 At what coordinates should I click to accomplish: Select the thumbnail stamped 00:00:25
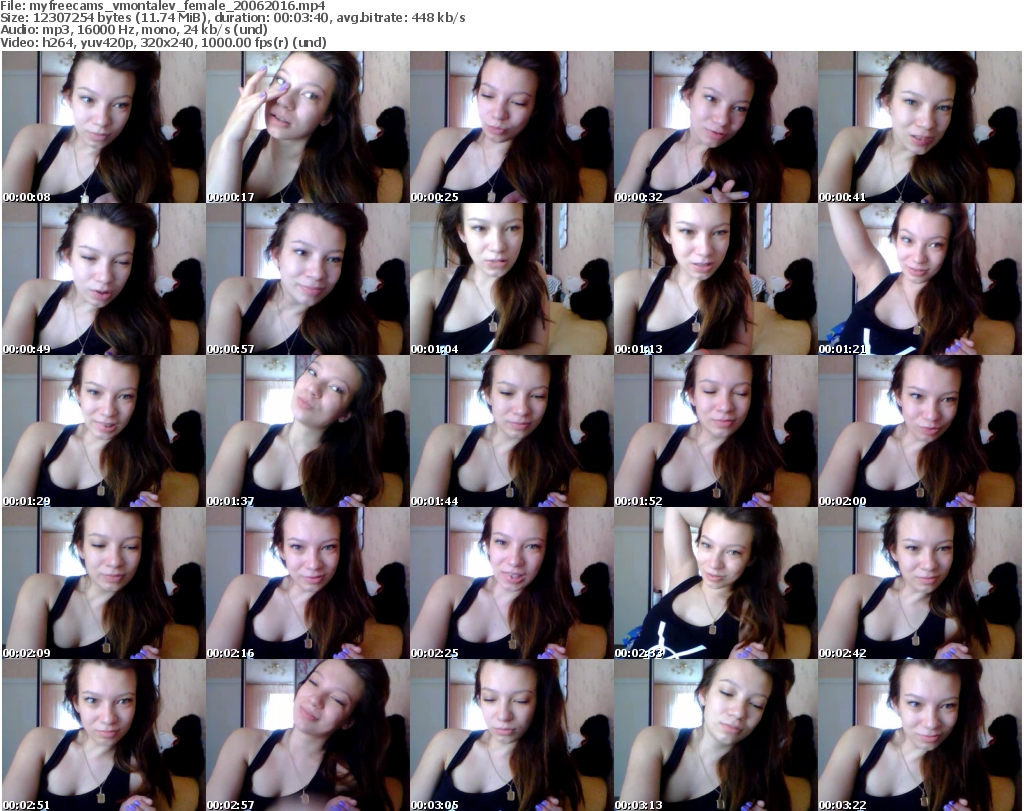point(511,127)
